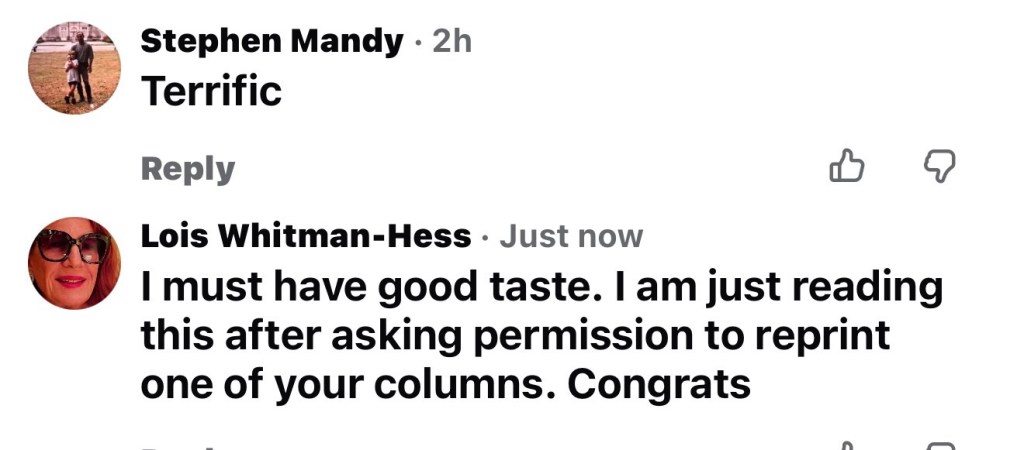Open Stephen Mandy's profile picture
The width and height of the screenshot is (1024, 450).
[74, 68]
